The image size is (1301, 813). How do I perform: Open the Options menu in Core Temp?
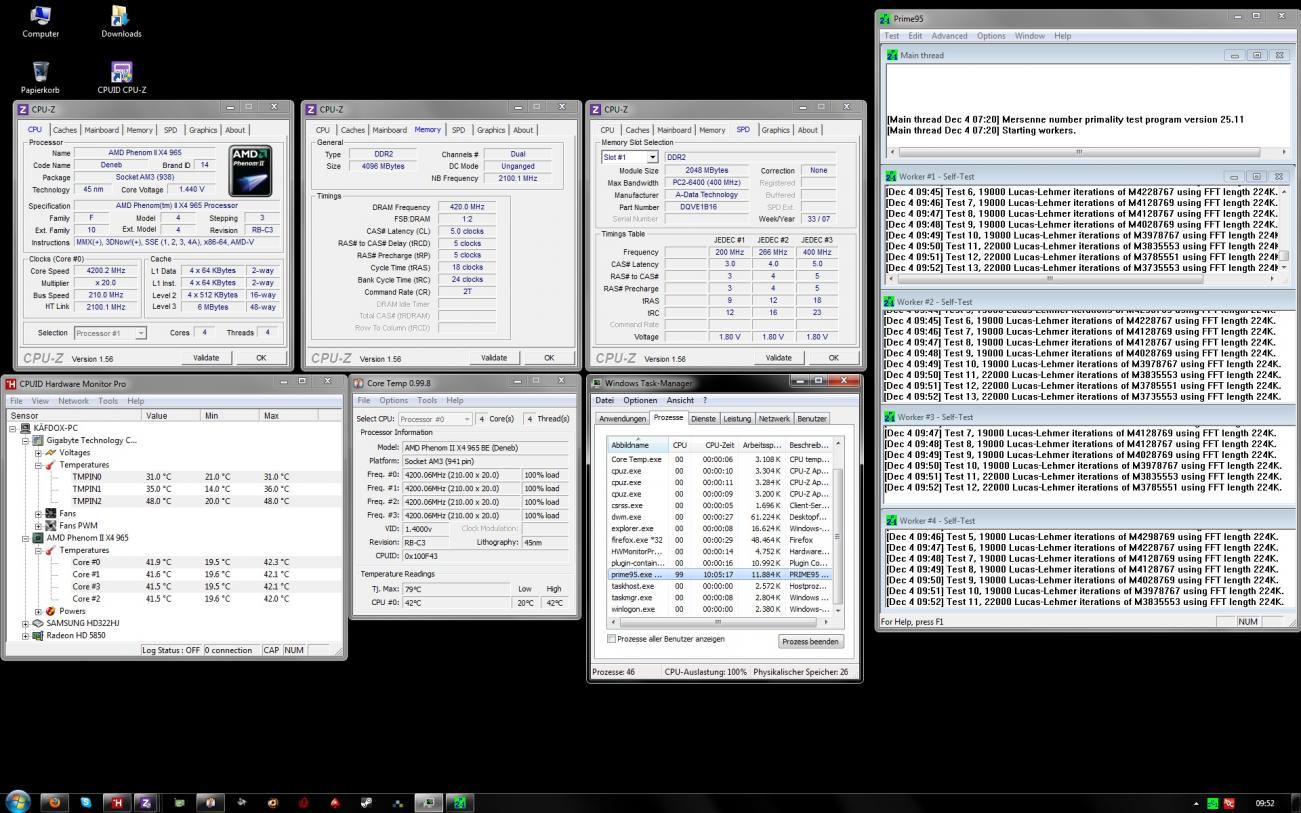tap(393, 400)
